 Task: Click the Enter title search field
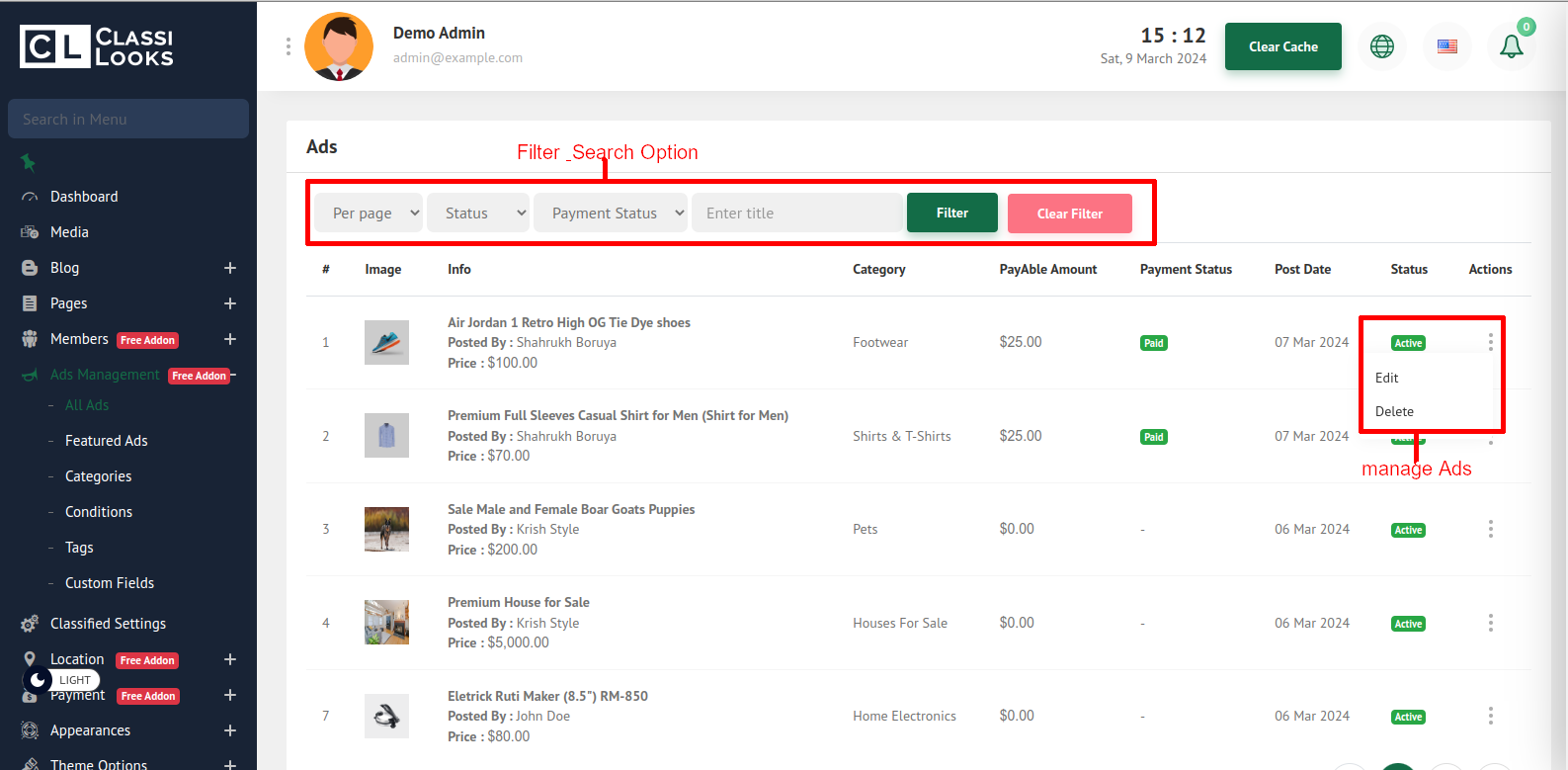(796, 214)
